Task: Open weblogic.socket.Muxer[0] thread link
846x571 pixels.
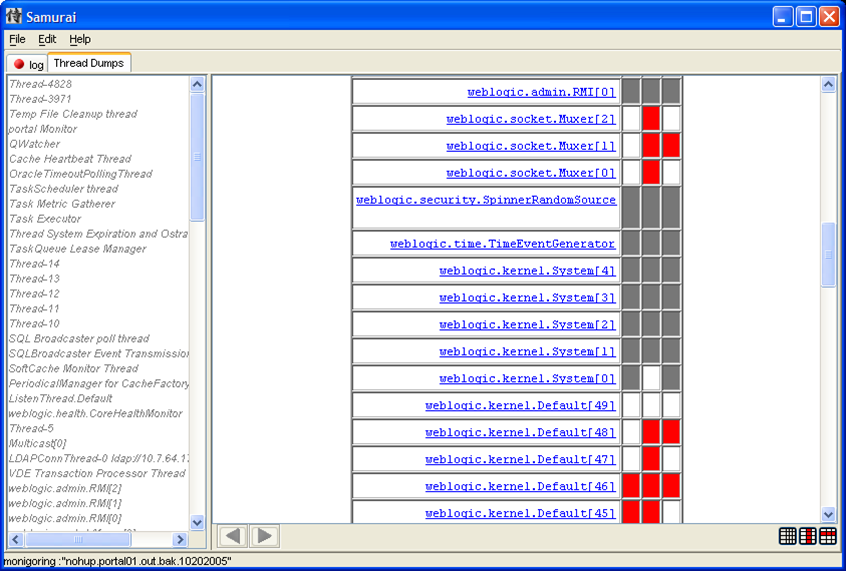Action: [x=531, y=173]
